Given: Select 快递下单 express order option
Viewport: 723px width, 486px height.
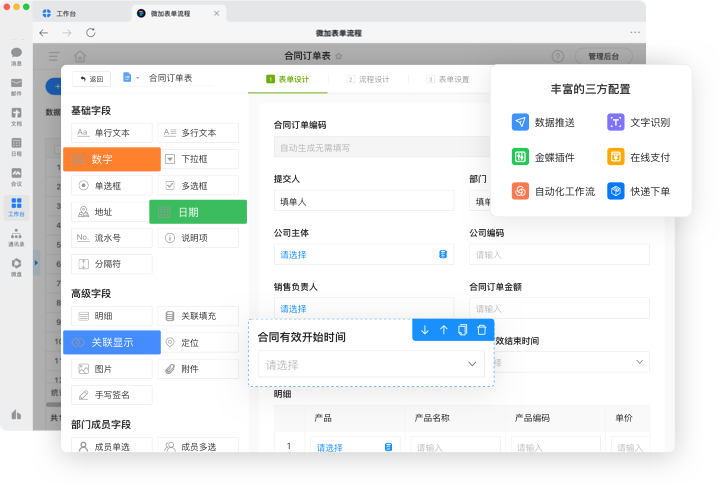Looking at the screenshot, I should [639, 191].
